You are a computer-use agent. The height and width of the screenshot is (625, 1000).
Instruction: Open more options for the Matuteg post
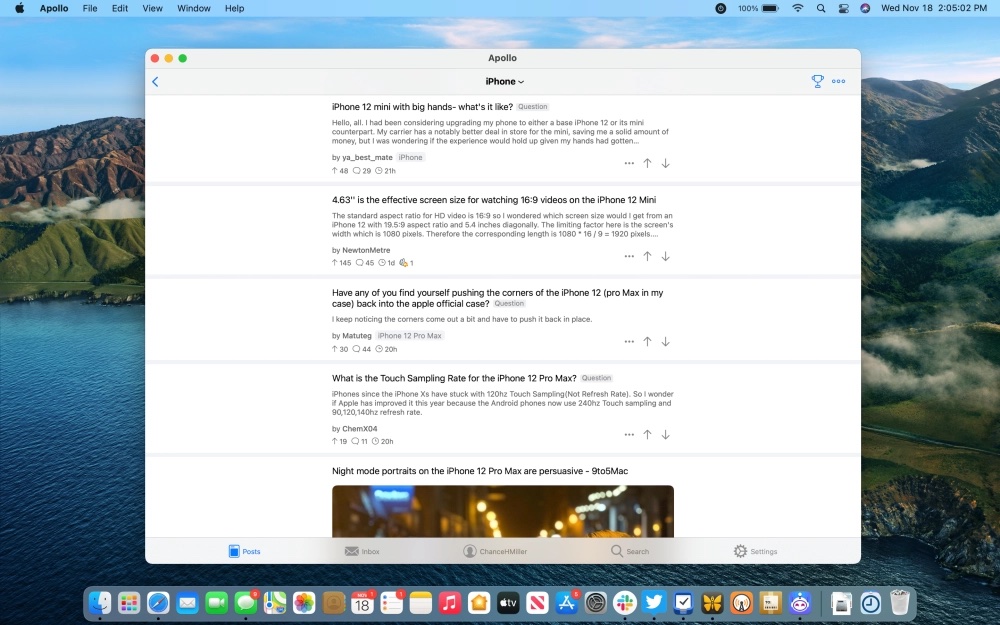pyautogui.click(x=629, y=342)
